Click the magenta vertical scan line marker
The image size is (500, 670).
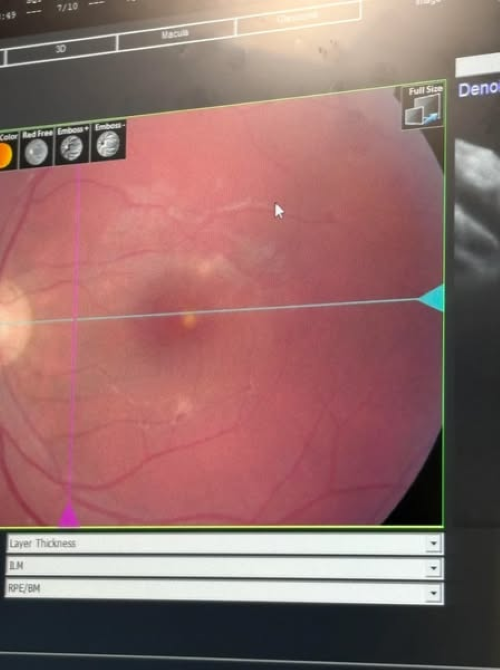coord(68,515)
